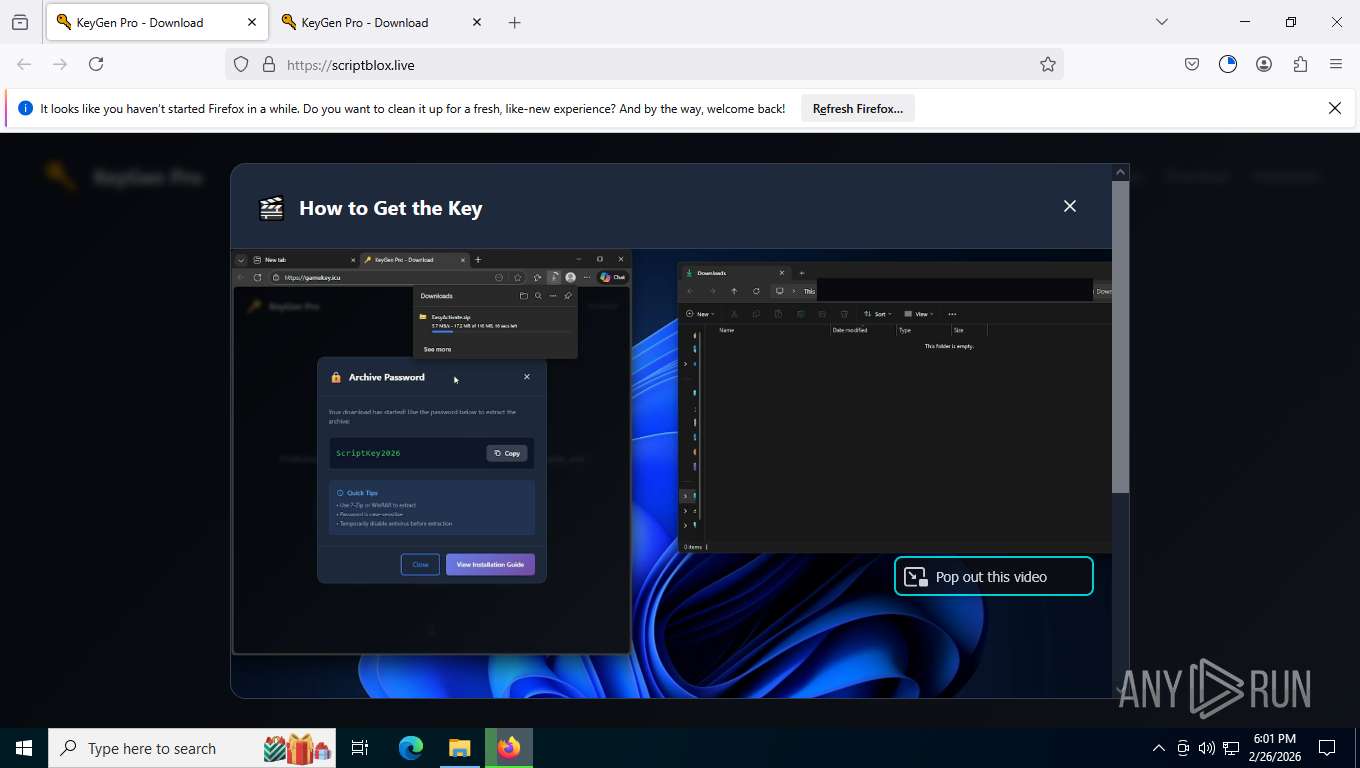Open the volume speaker tray icon
The height and width of the screenshot is (768, 1360).
click(x=1206, y=748)
